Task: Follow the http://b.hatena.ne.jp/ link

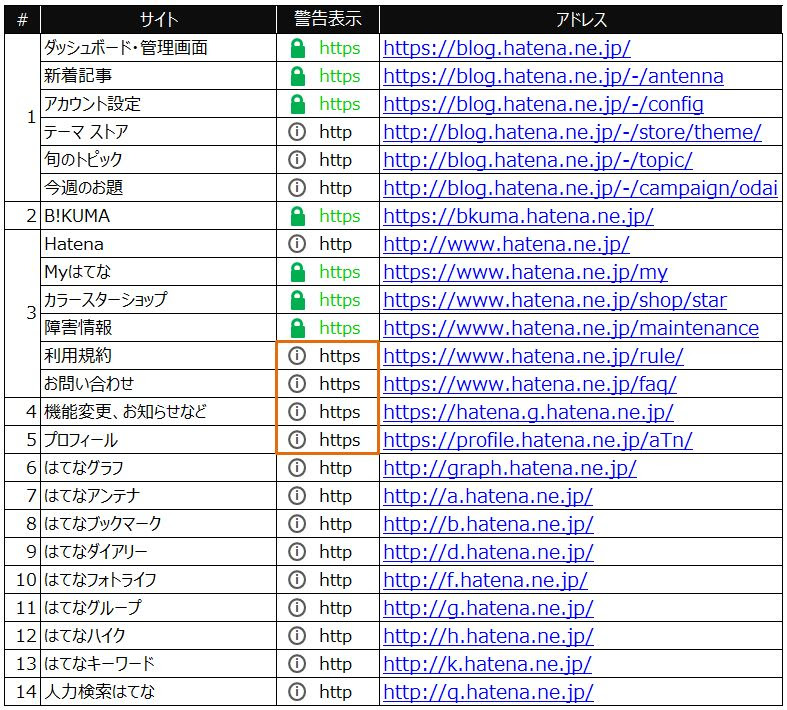Action: pyautogui.click(x=488, y=524)
